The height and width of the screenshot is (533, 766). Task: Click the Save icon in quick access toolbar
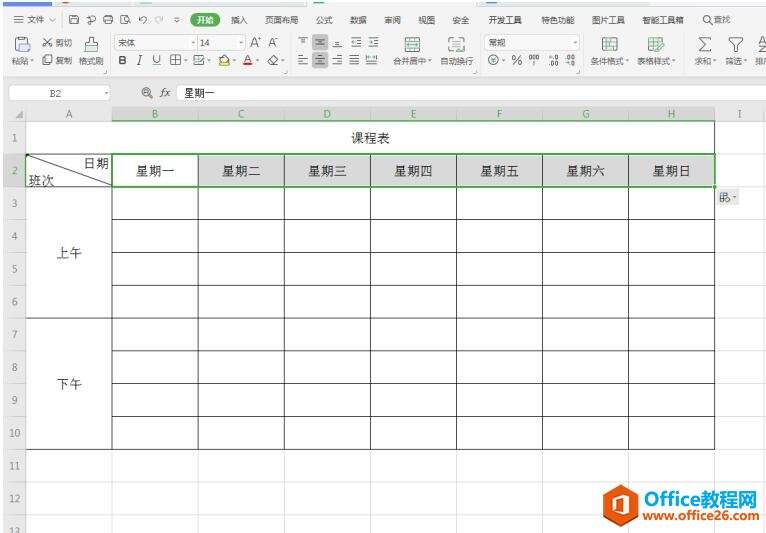pyautogui.click(x=74, y=20)
